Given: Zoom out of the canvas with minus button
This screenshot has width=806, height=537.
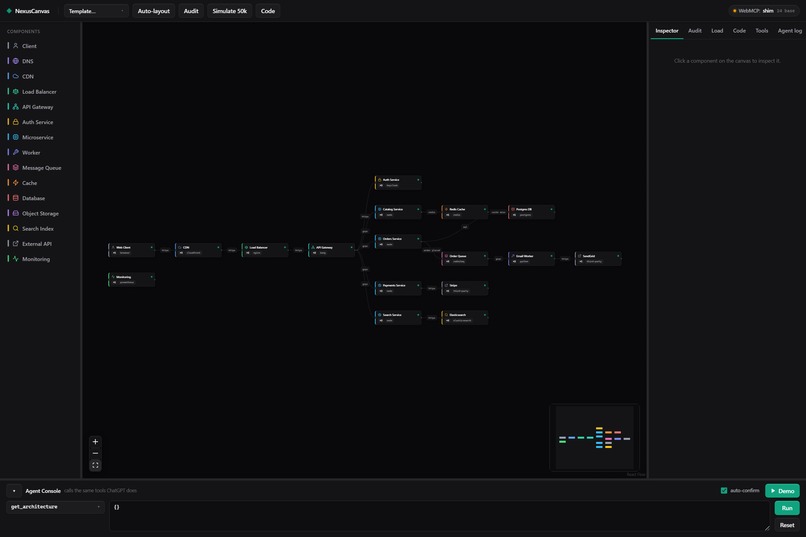Looking at the screenshot, I should 95,453.
